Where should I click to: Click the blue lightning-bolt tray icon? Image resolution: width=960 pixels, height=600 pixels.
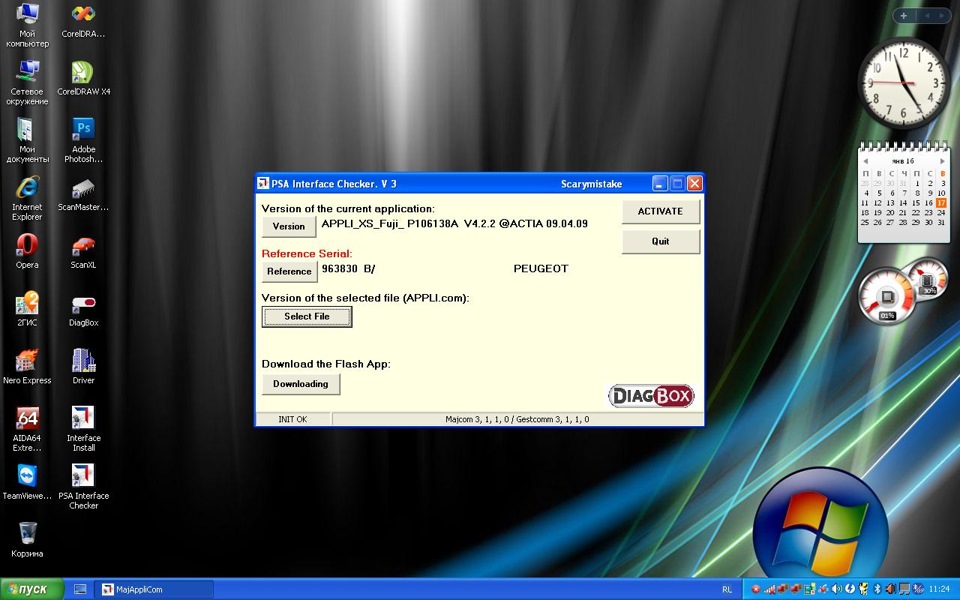click(850, 589)
